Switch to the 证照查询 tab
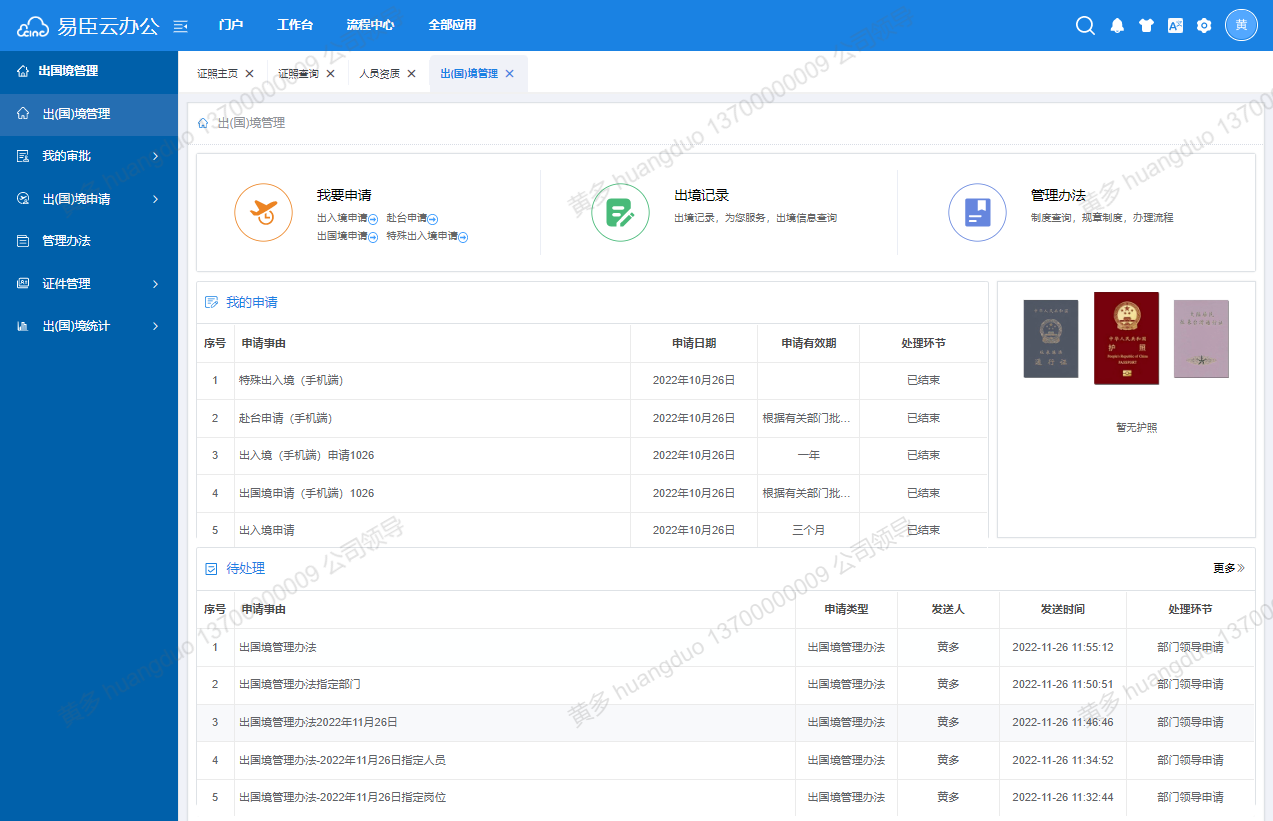The height and width of the screenshot is (821, 1273). click(x=298, y=74)
